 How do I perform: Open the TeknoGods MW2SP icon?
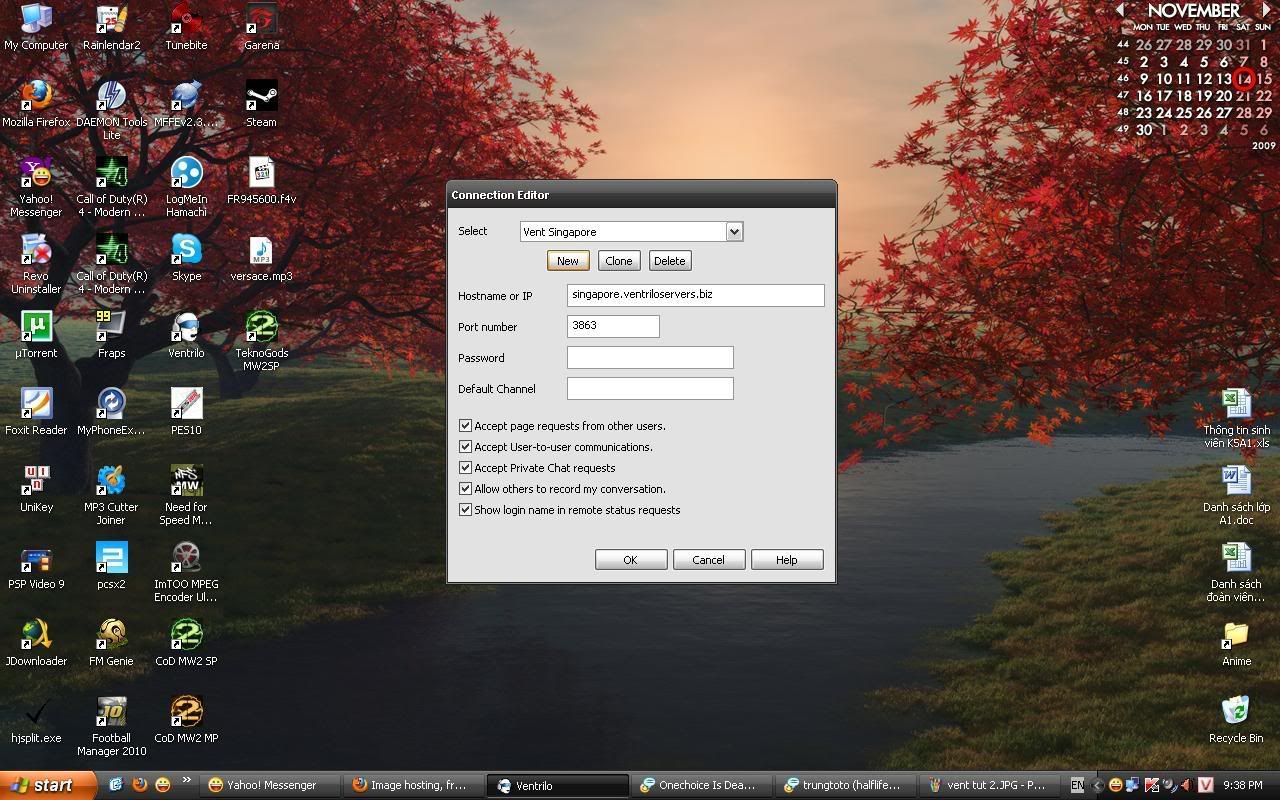261,341
